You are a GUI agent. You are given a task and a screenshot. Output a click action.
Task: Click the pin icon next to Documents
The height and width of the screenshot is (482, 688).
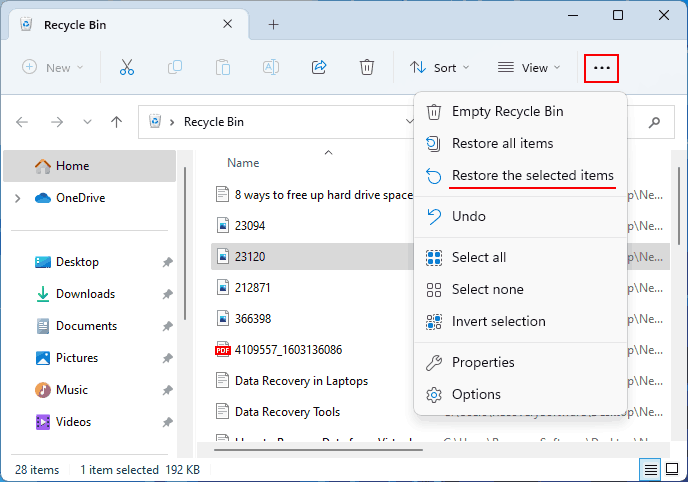pyautogui.click(x=167, y=326)
